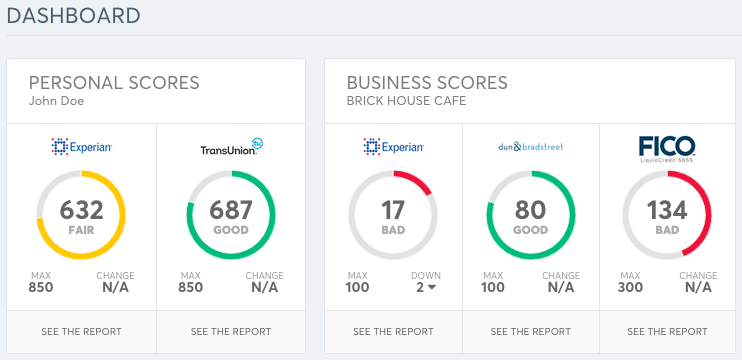Screen dimensions: 742x360
Task: Click the PERSONAL SCORES heading
Action: 114,83
